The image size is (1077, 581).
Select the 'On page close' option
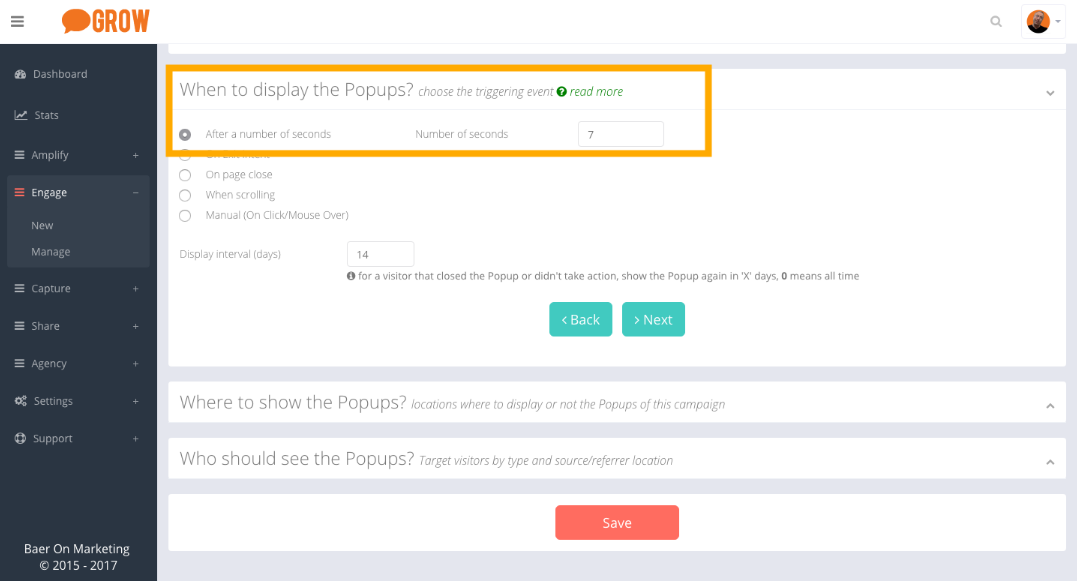coord(185,175)
